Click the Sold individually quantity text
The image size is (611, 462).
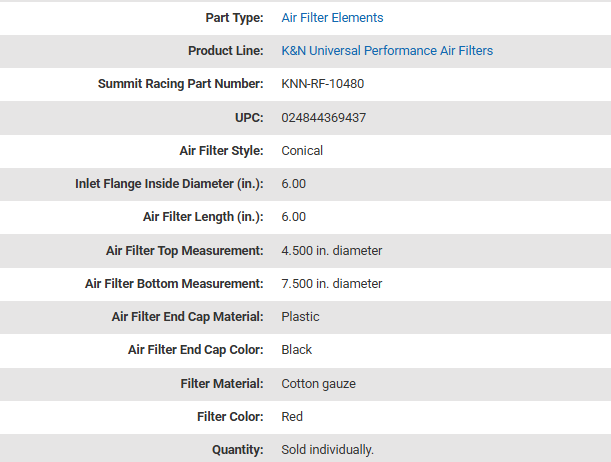(x=327, y=450)
